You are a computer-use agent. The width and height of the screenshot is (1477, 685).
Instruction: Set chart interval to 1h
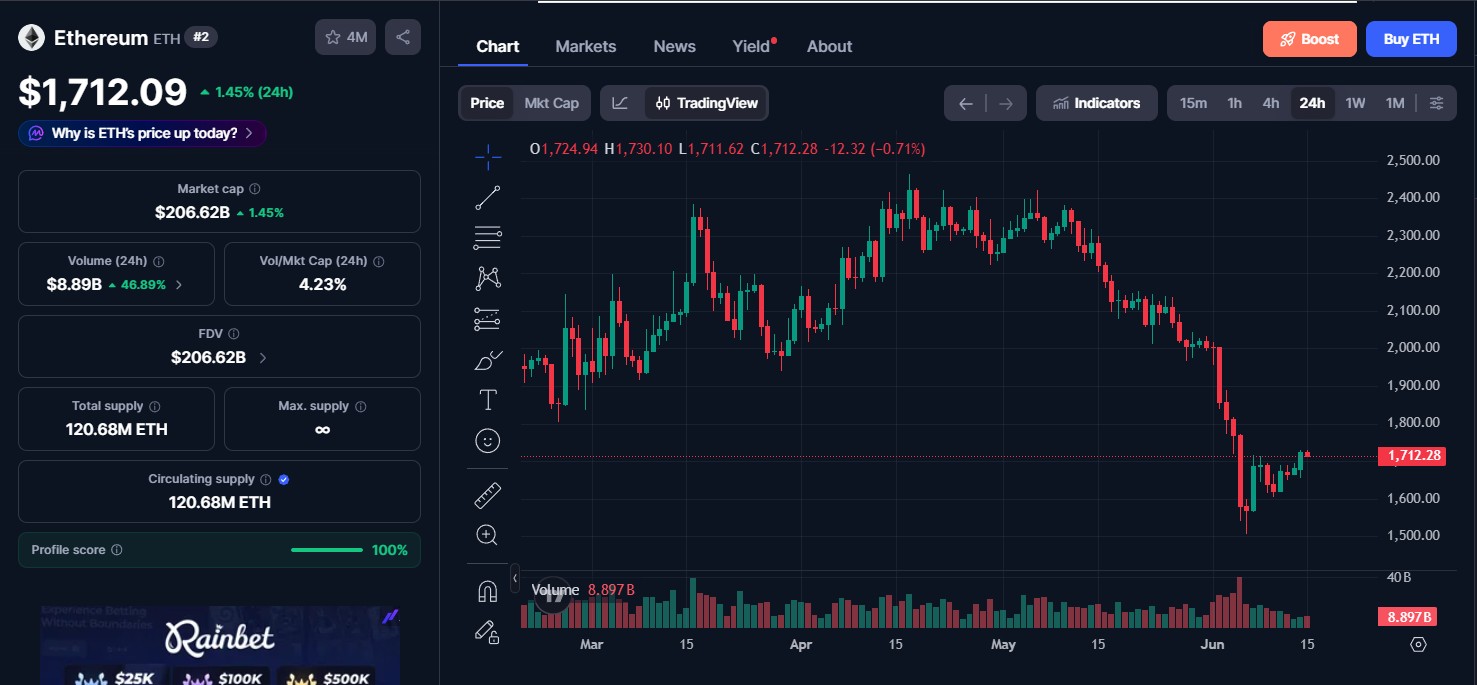[1235, 103]
